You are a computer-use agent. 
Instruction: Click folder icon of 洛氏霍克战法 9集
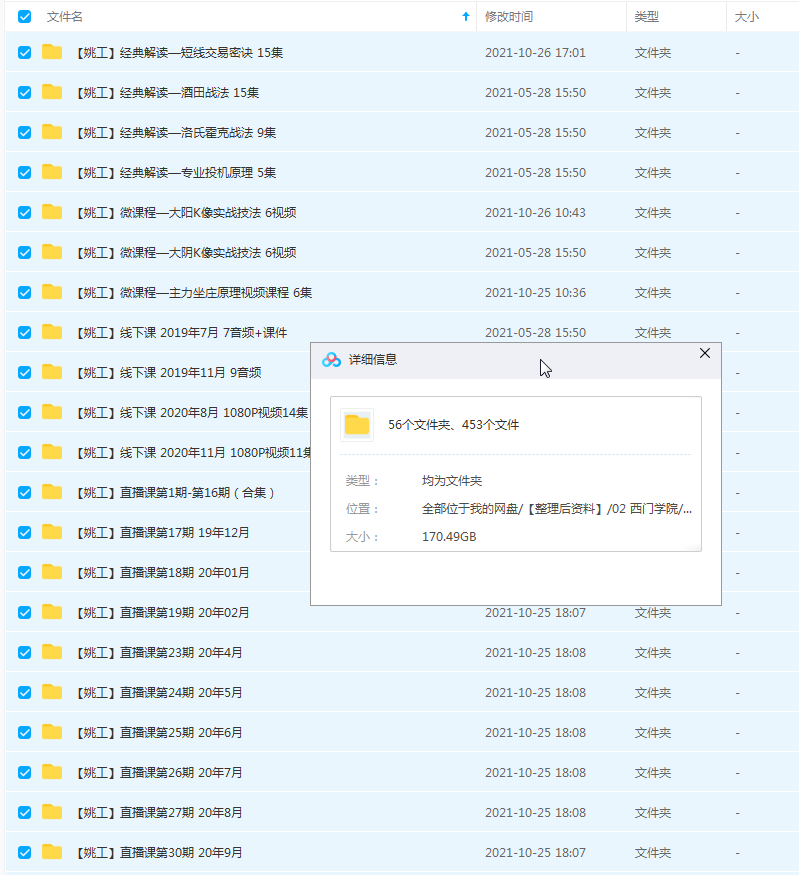pos(52,132)
